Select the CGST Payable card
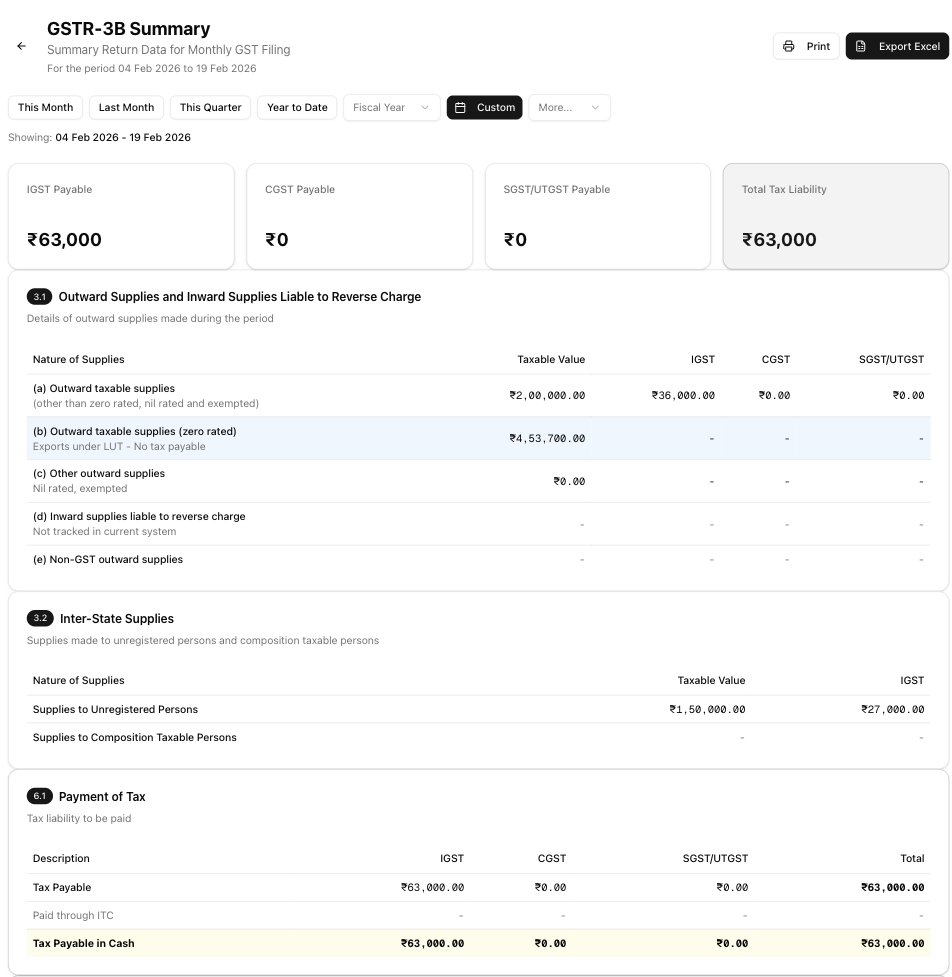952x977 pixels. tap(359, 217)
